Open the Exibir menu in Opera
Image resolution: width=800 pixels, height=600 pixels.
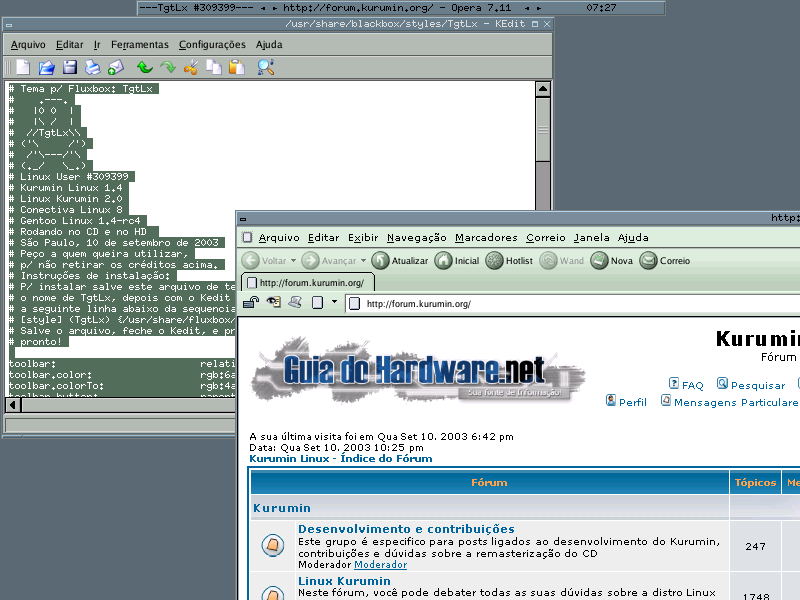[363, 238]
